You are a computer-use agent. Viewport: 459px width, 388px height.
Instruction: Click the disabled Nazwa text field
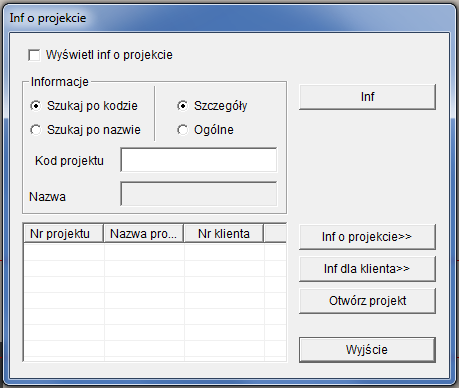pos(199,194)
